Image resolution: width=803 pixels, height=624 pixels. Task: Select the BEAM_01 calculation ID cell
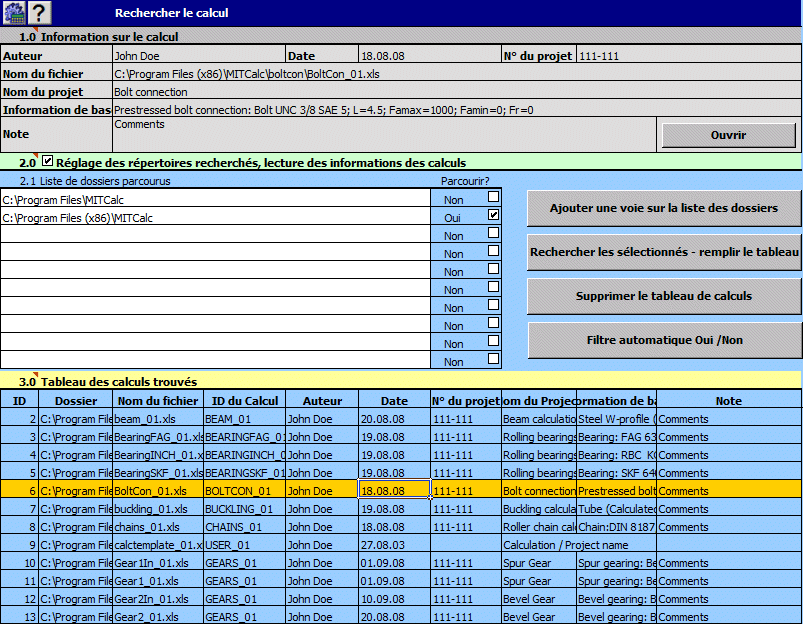(245, 419)
